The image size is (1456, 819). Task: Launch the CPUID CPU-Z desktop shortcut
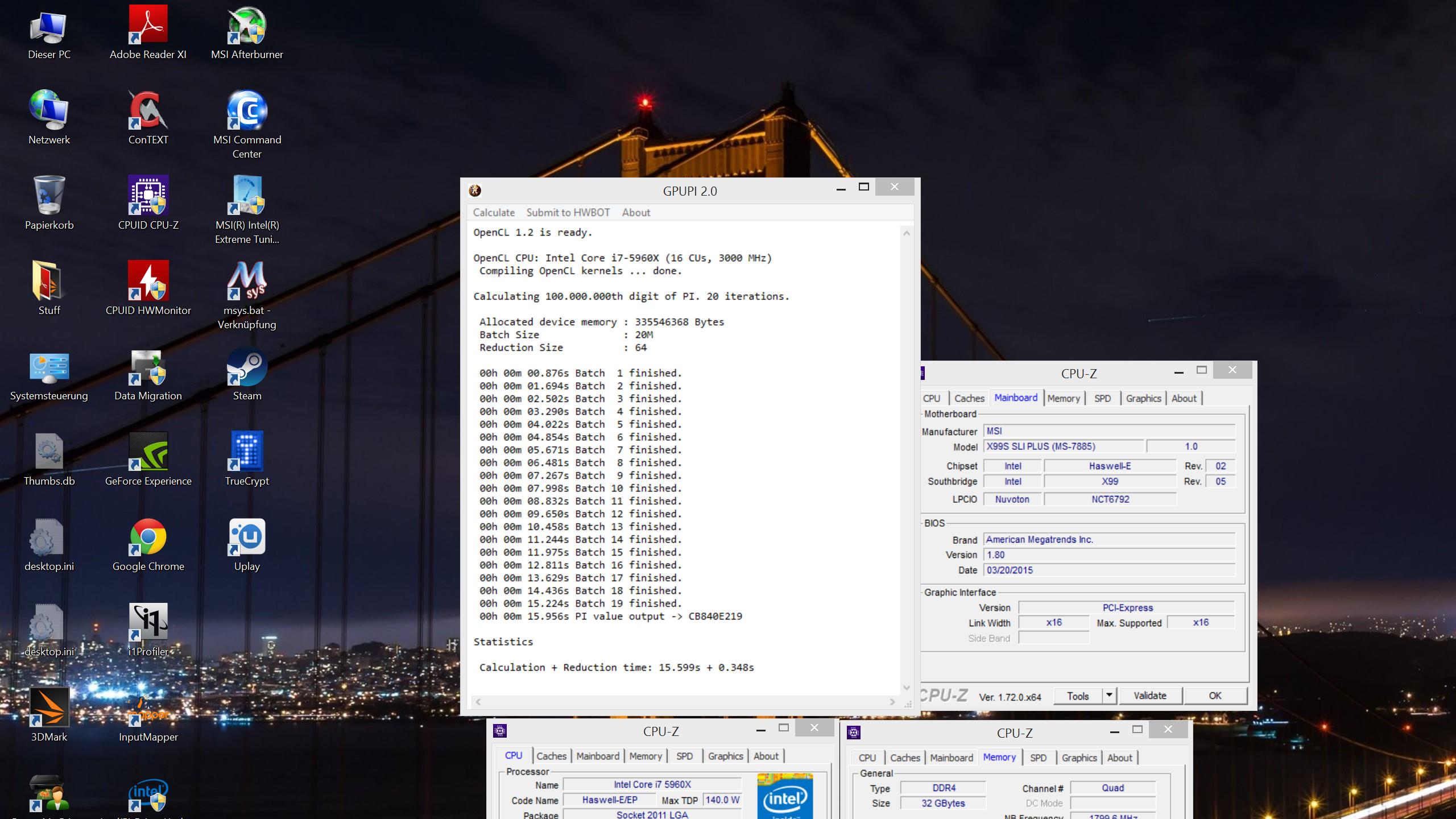click(148, 203)
